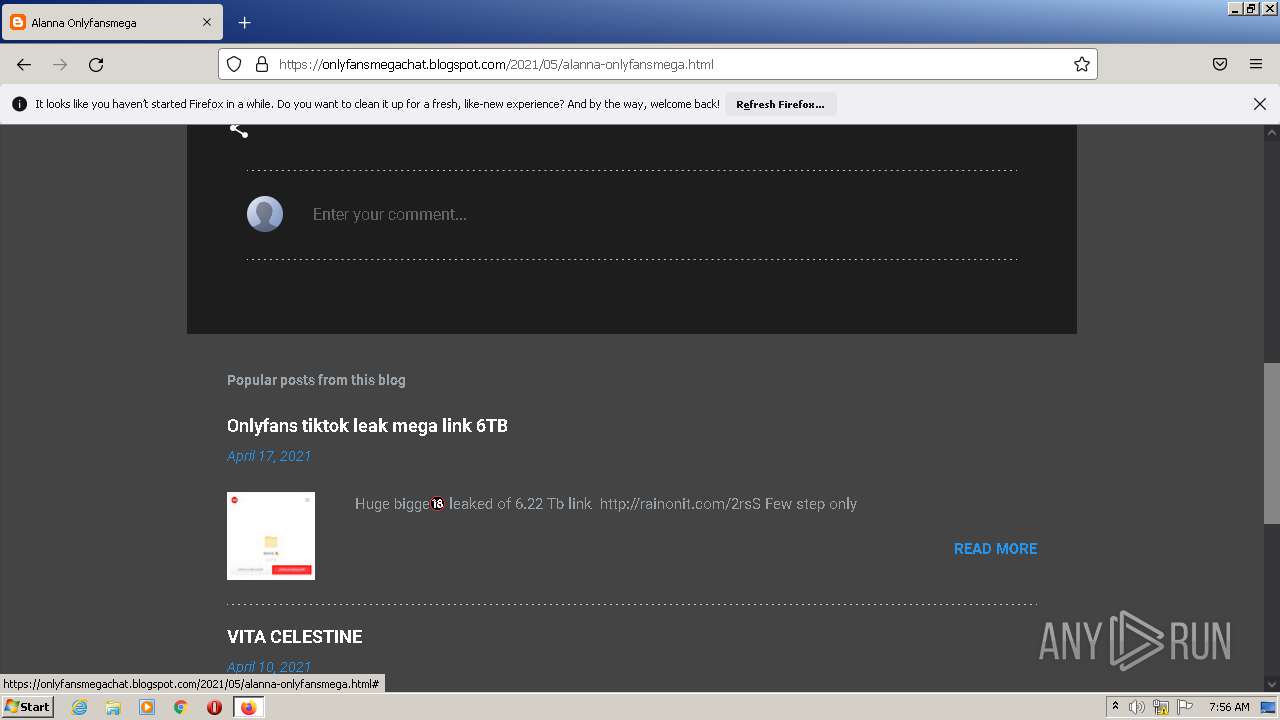This screenshot has height=720, width=1280.
Task: Click the Refresh Firefox button
Action: pyautogui.click(x=780, y=104)
